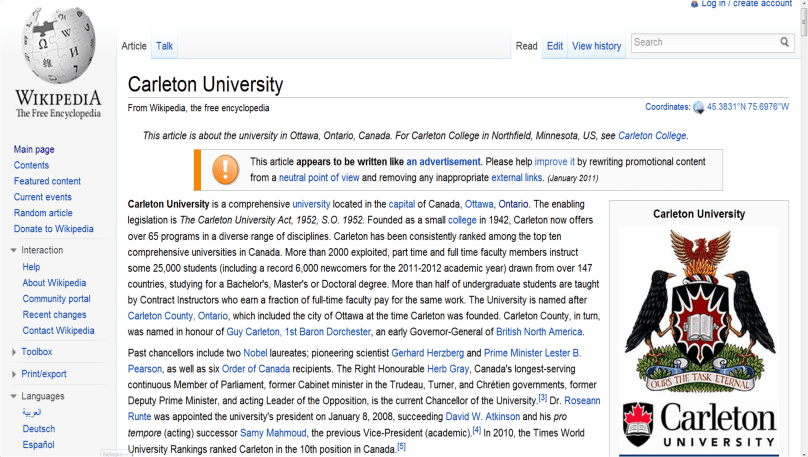Open the Talk tab
Image resolution: width=808 pixels, height=457 pixels.
(x=164, y=46)
